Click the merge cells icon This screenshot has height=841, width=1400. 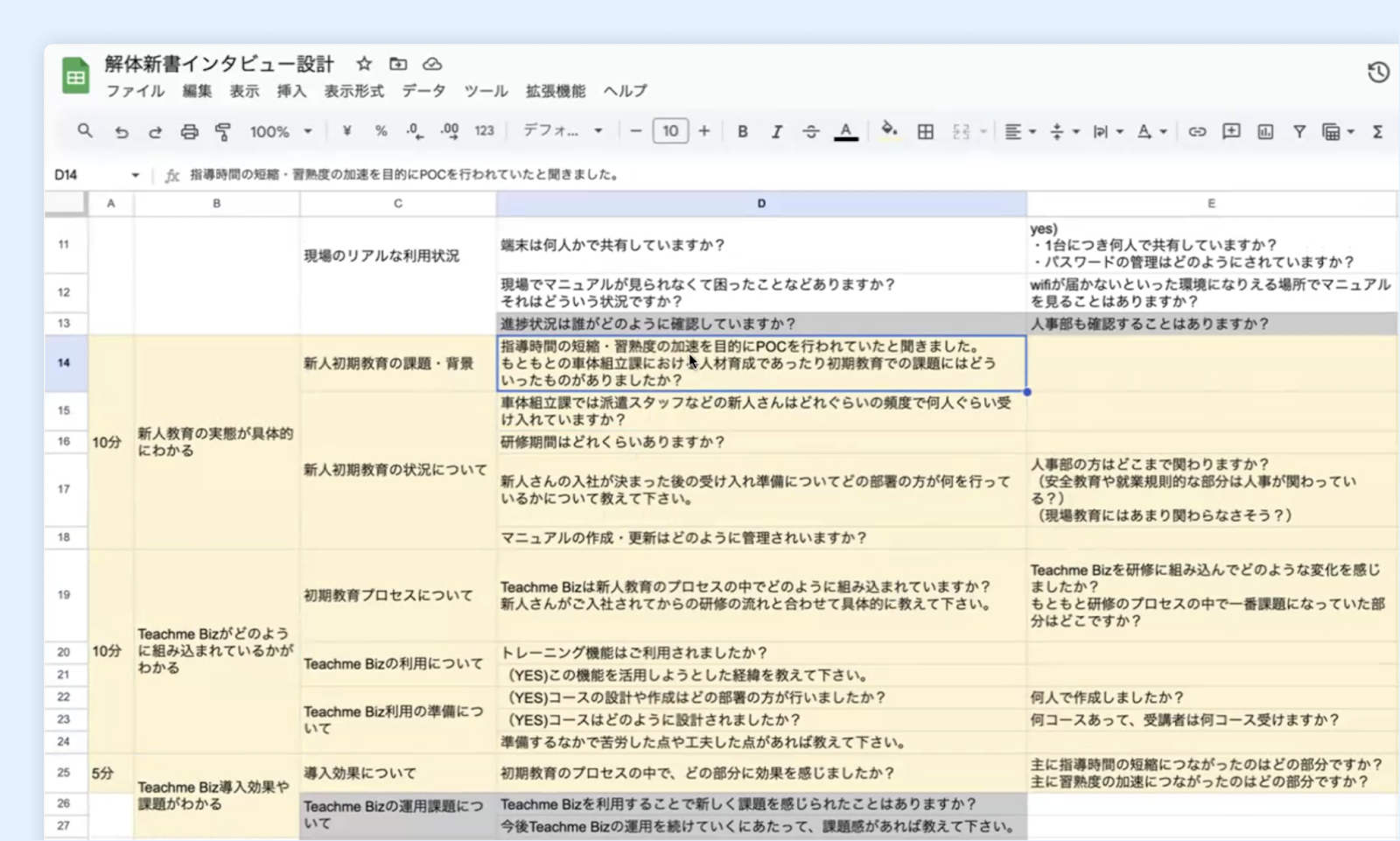pos(961,131)
